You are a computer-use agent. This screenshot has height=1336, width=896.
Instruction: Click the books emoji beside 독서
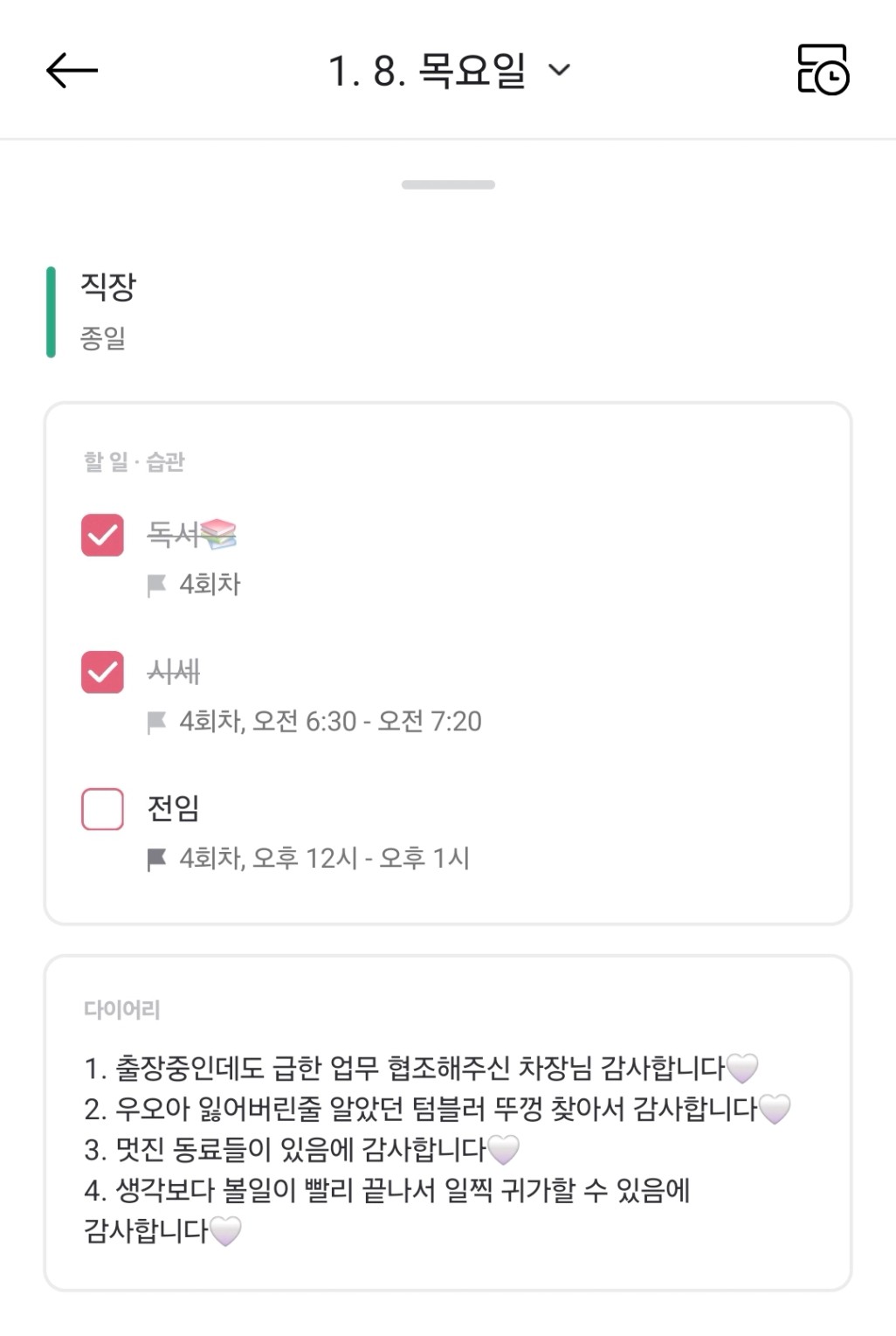[218, 534]
